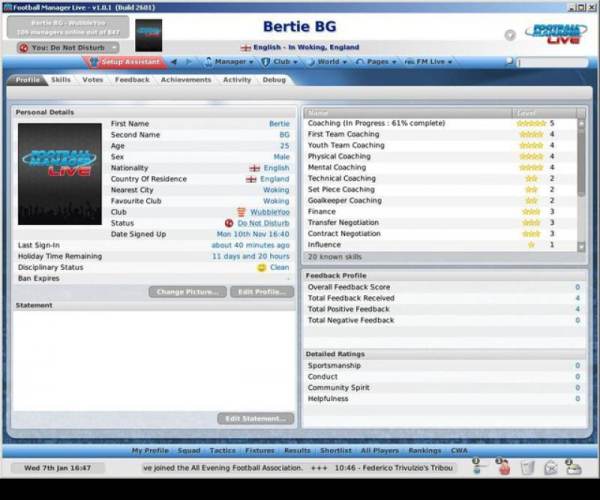Click the WubbleYoo club link
Image resolution: width=600 pixels, height=500 pixels.
point(270,212)
